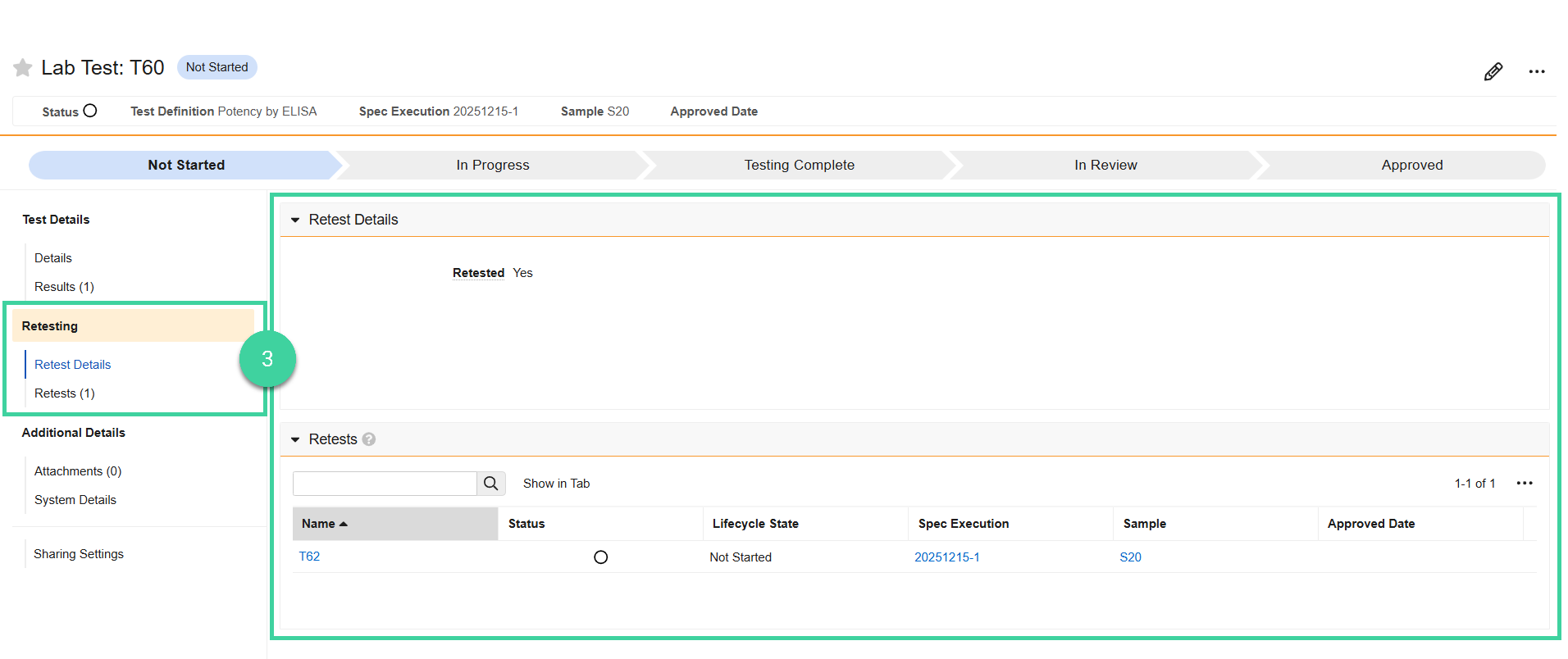Sort by the Name column arrow

pos(344,524)
